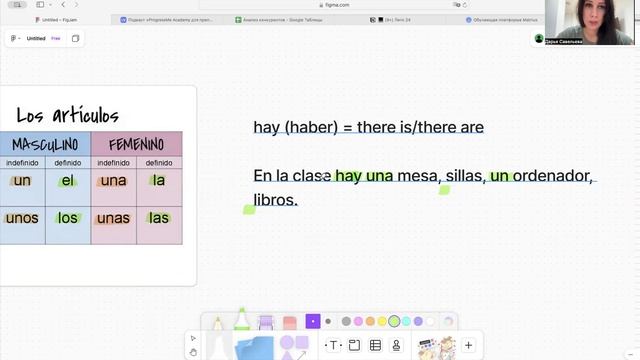
Task: Click the webcam video thumbnail
Action: 590,22
